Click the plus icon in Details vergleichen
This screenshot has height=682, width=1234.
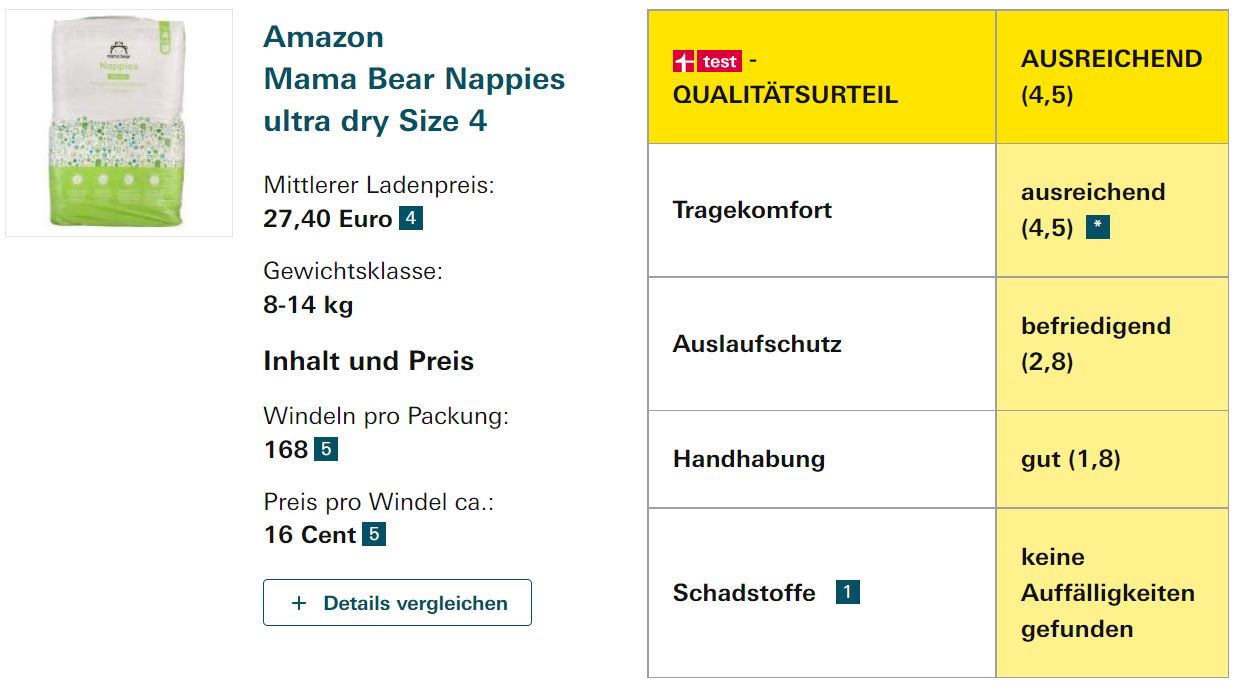click(x=298, y=603)
